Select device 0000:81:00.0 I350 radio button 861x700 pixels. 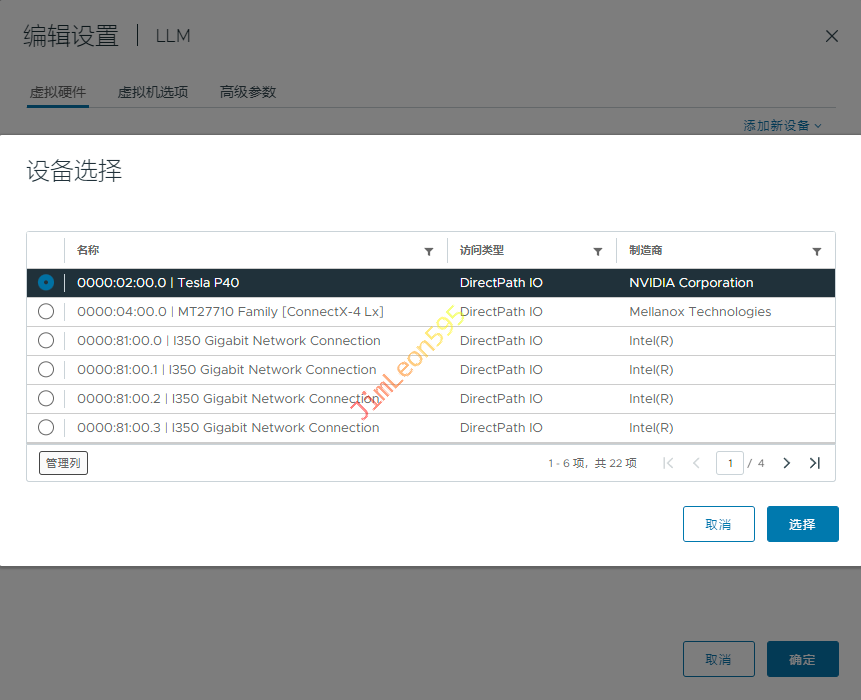pos(46,341)
